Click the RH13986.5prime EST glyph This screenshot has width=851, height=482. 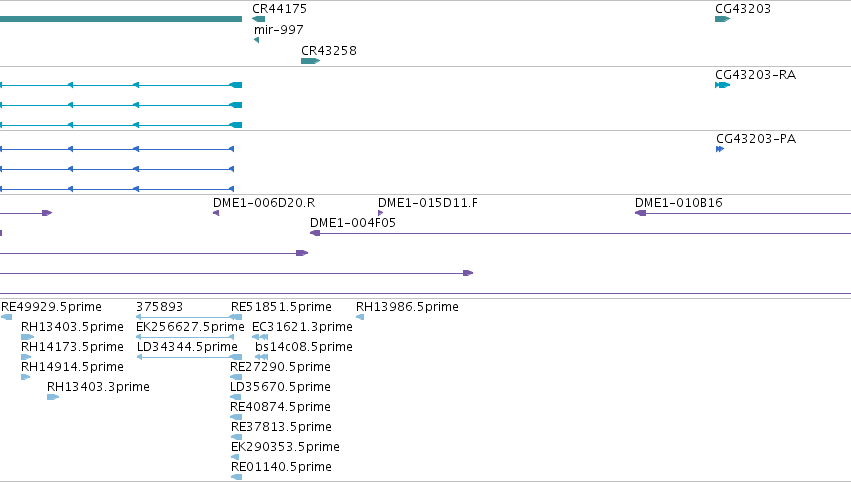360,317
